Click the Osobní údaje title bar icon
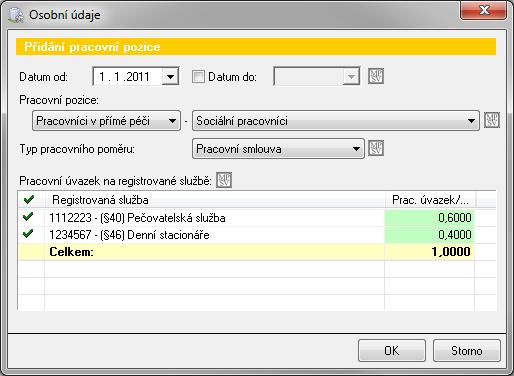Viewport: 514px width, 376px height. coord(16,15)
